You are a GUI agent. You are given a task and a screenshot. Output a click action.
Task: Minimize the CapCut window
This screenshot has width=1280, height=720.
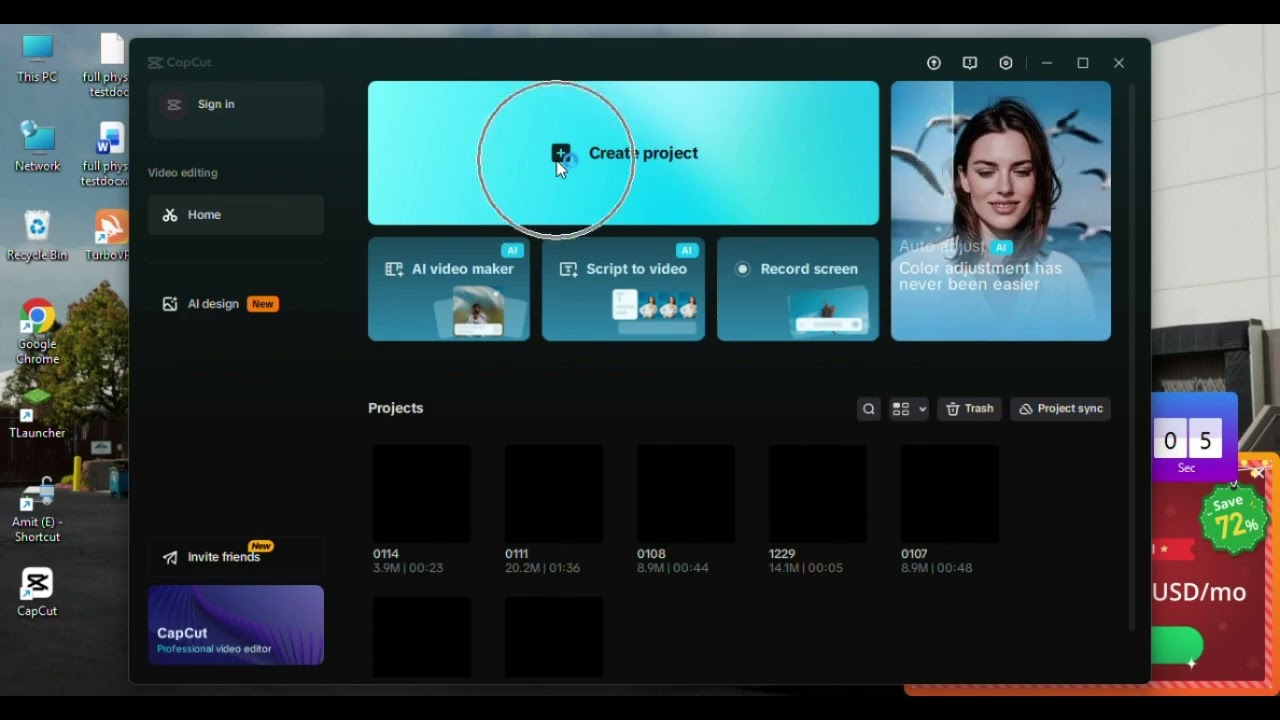click(x=1047, y=63)
